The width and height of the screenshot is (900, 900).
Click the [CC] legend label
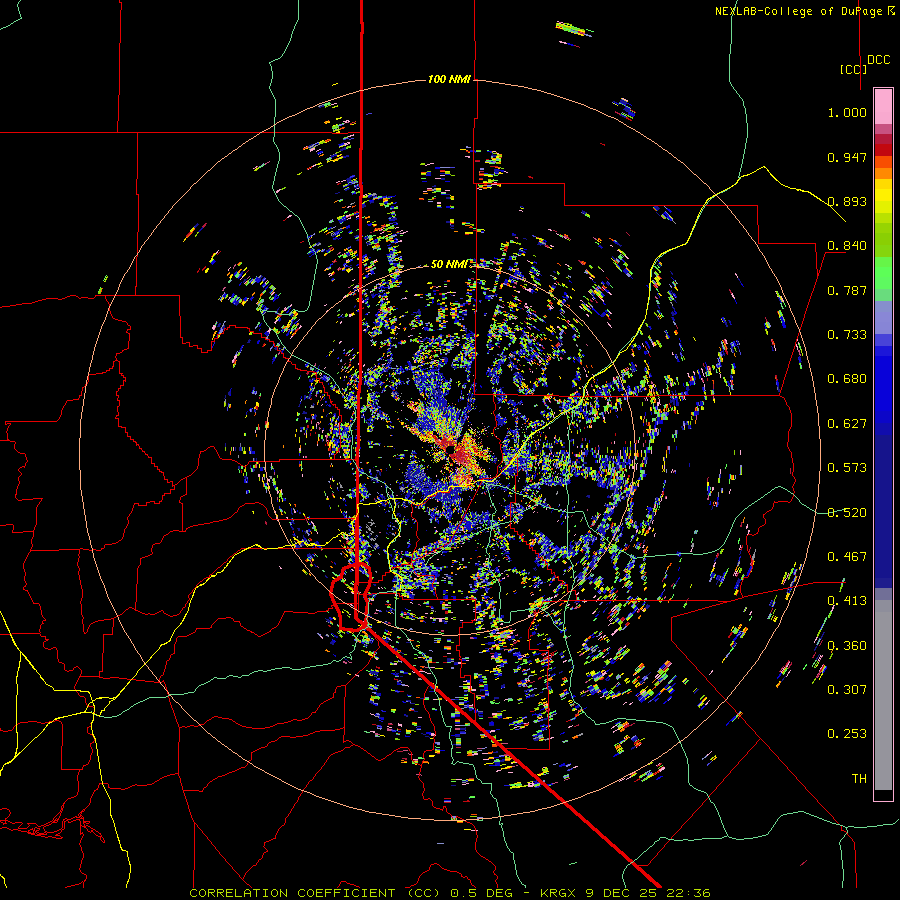(x=853, y=69)
